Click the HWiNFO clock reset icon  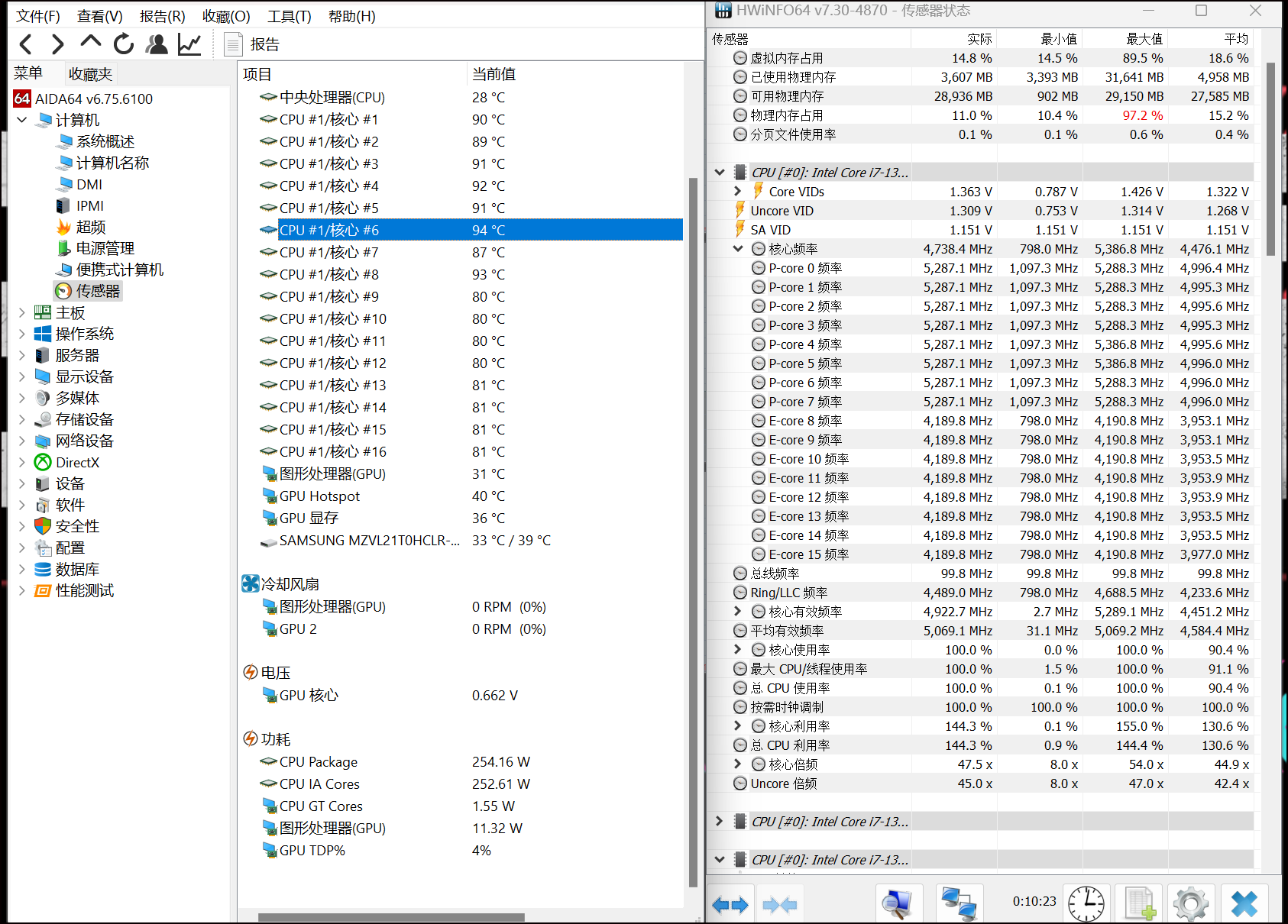click(1086, 904)
